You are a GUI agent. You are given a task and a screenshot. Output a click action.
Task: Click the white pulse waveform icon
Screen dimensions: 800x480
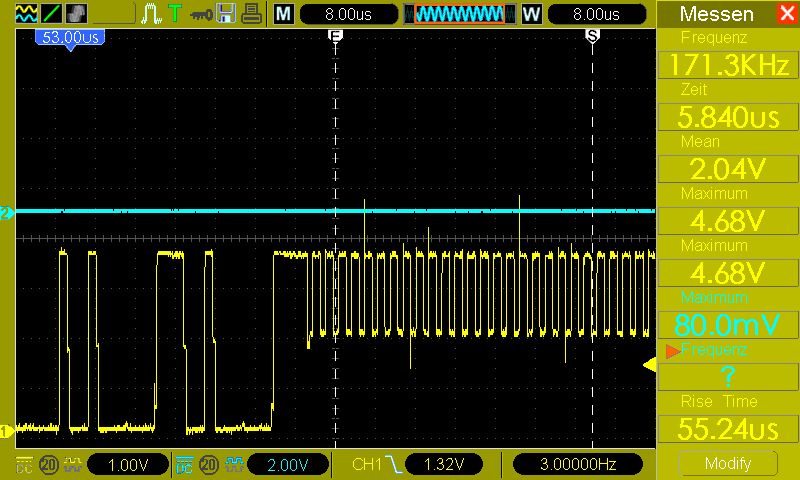pyautogui.click(x=152, y=14)
